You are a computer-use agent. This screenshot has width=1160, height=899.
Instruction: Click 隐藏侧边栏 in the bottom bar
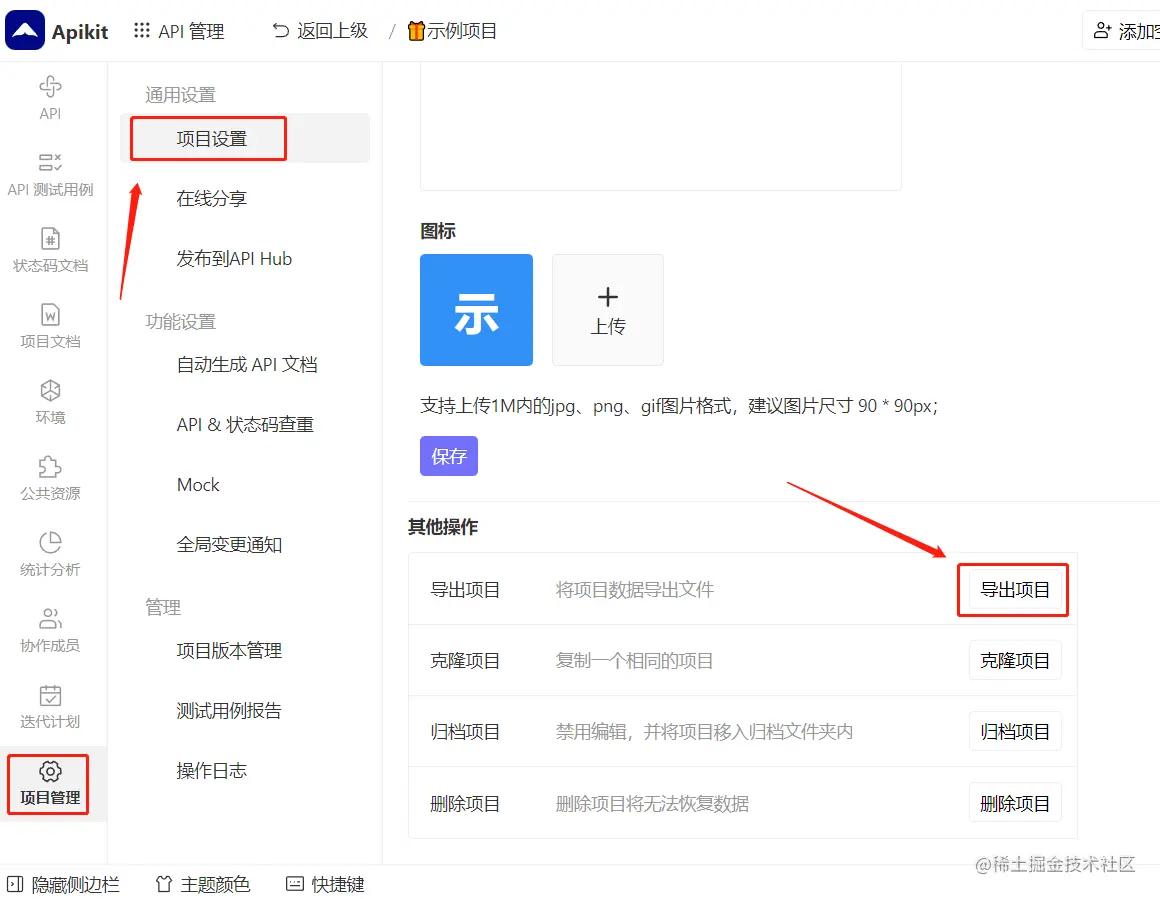click(x=64, y=884)
